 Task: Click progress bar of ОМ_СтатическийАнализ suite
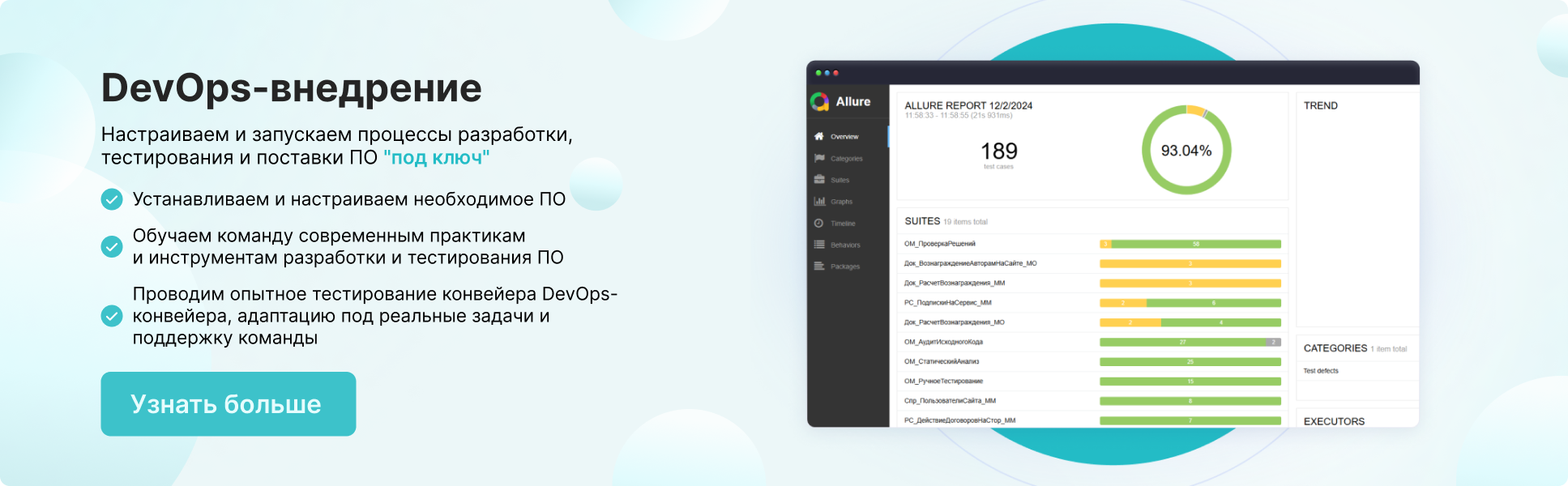click(1190, 361)
